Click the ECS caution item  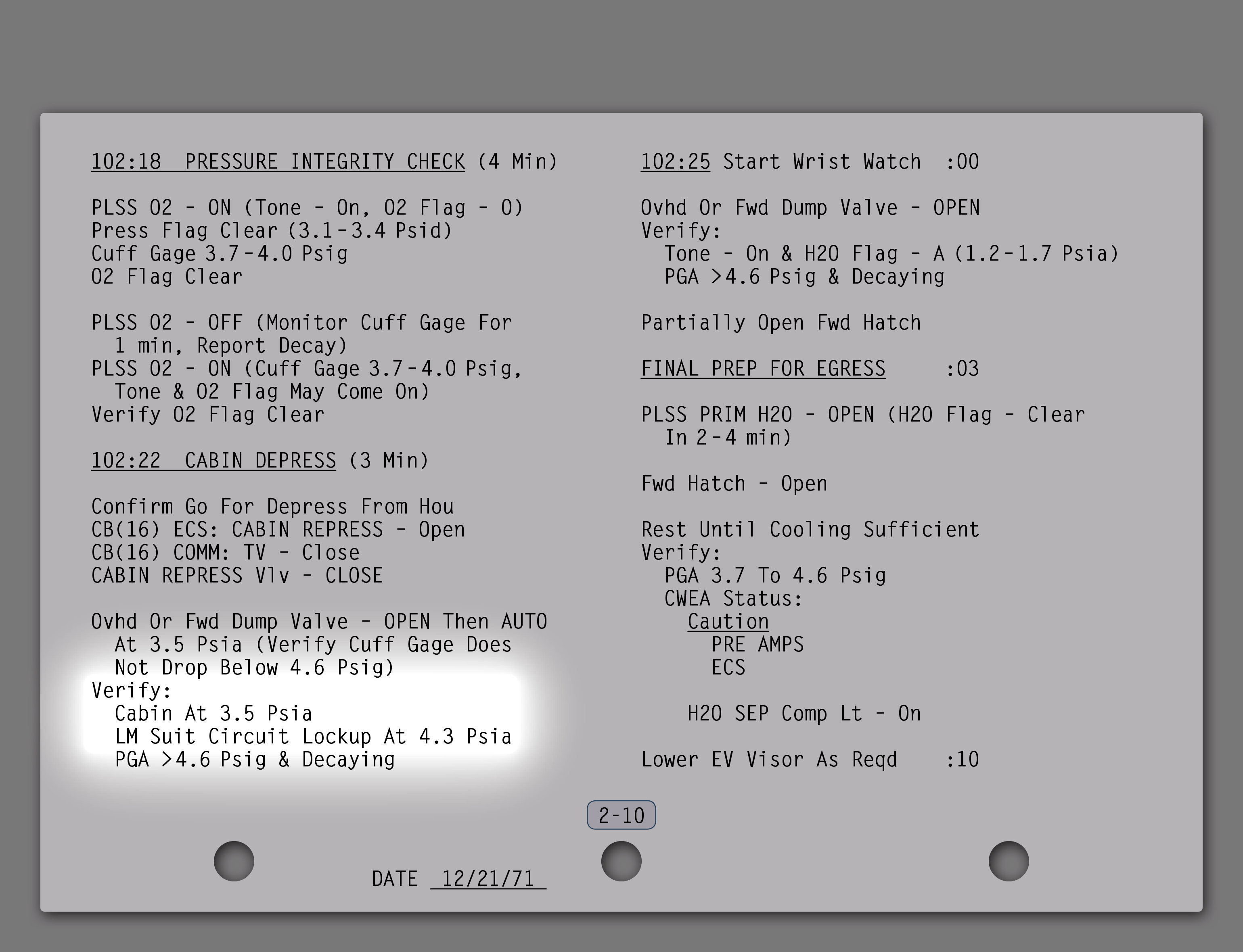coord(728,668)
